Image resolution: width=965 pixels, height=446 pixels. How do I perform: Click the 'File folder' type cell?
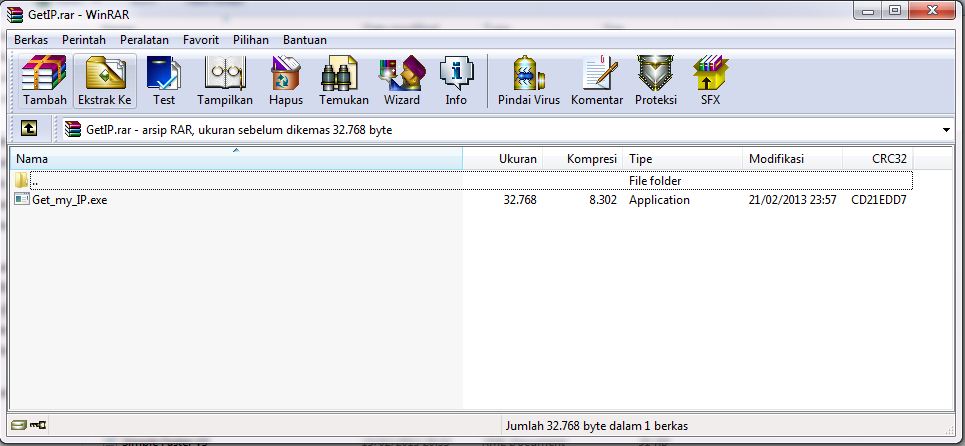[x=655, y=181]
